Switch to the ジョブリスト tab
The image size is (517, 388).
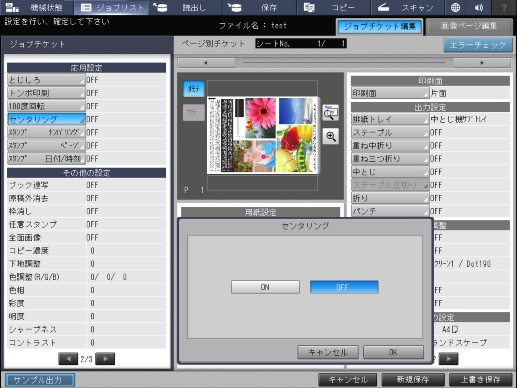[x=112, y=7]
